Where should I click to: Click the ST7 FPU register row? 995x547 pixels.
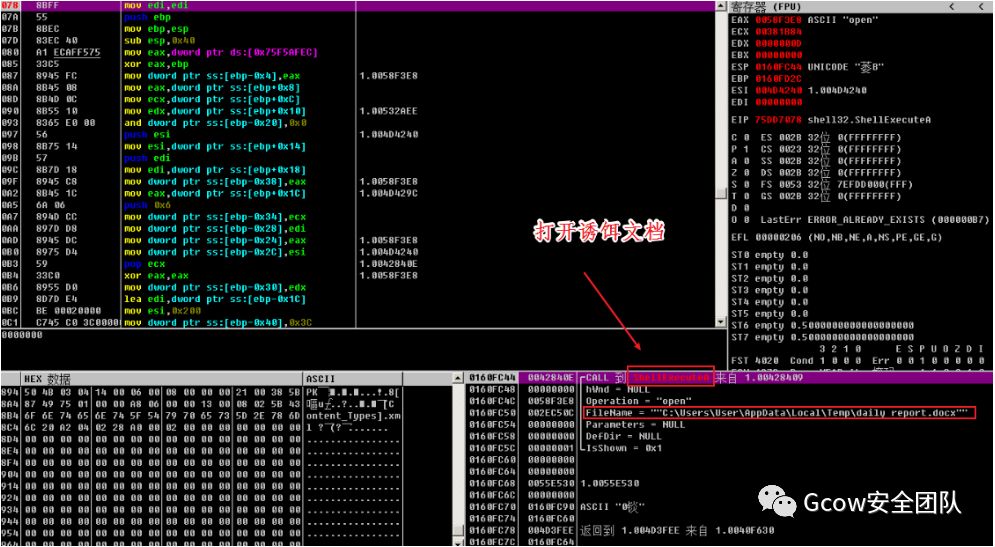[822, 338]
